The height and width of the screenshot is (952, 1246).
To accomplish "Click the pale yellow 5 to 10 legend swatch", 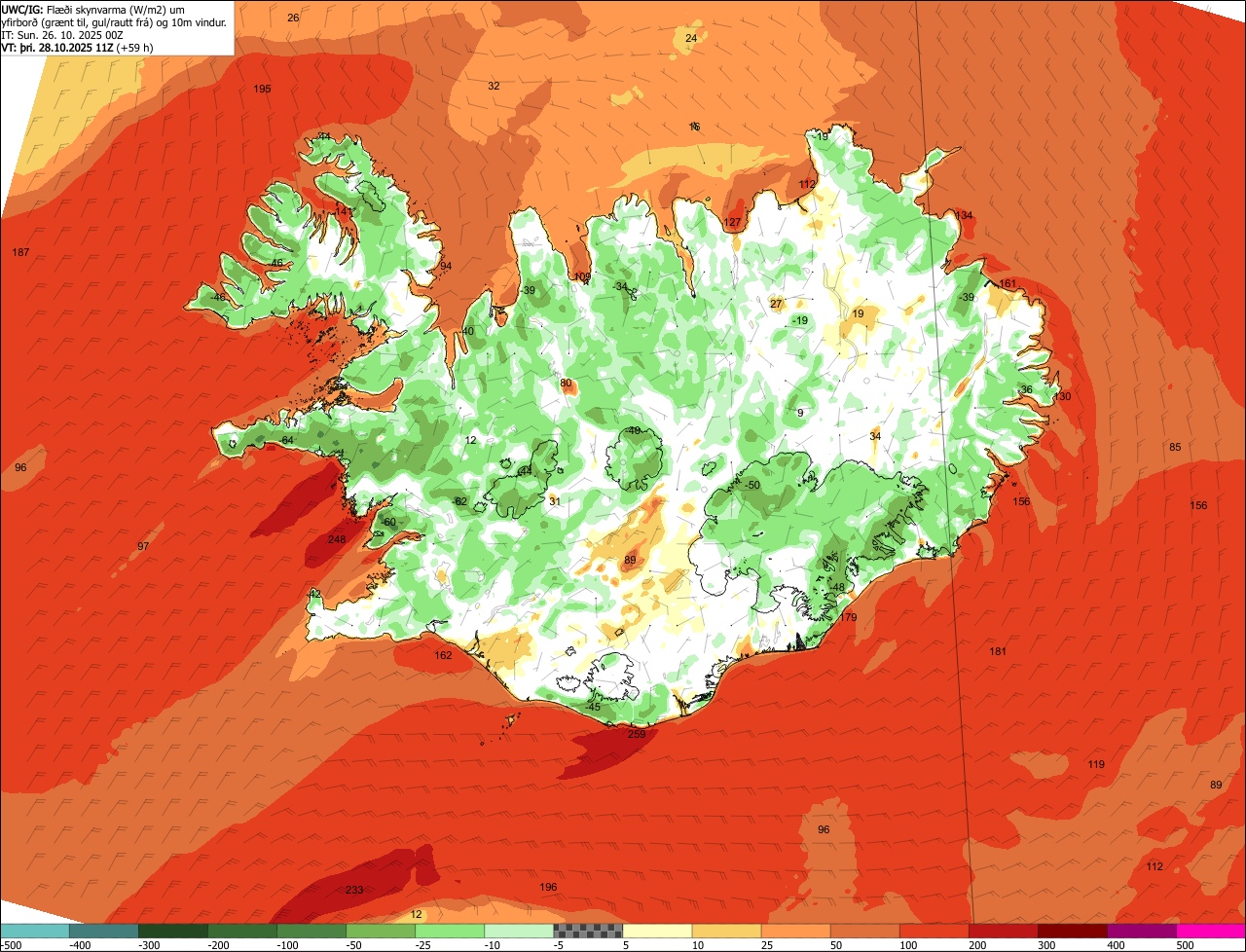I will point(657,931).
